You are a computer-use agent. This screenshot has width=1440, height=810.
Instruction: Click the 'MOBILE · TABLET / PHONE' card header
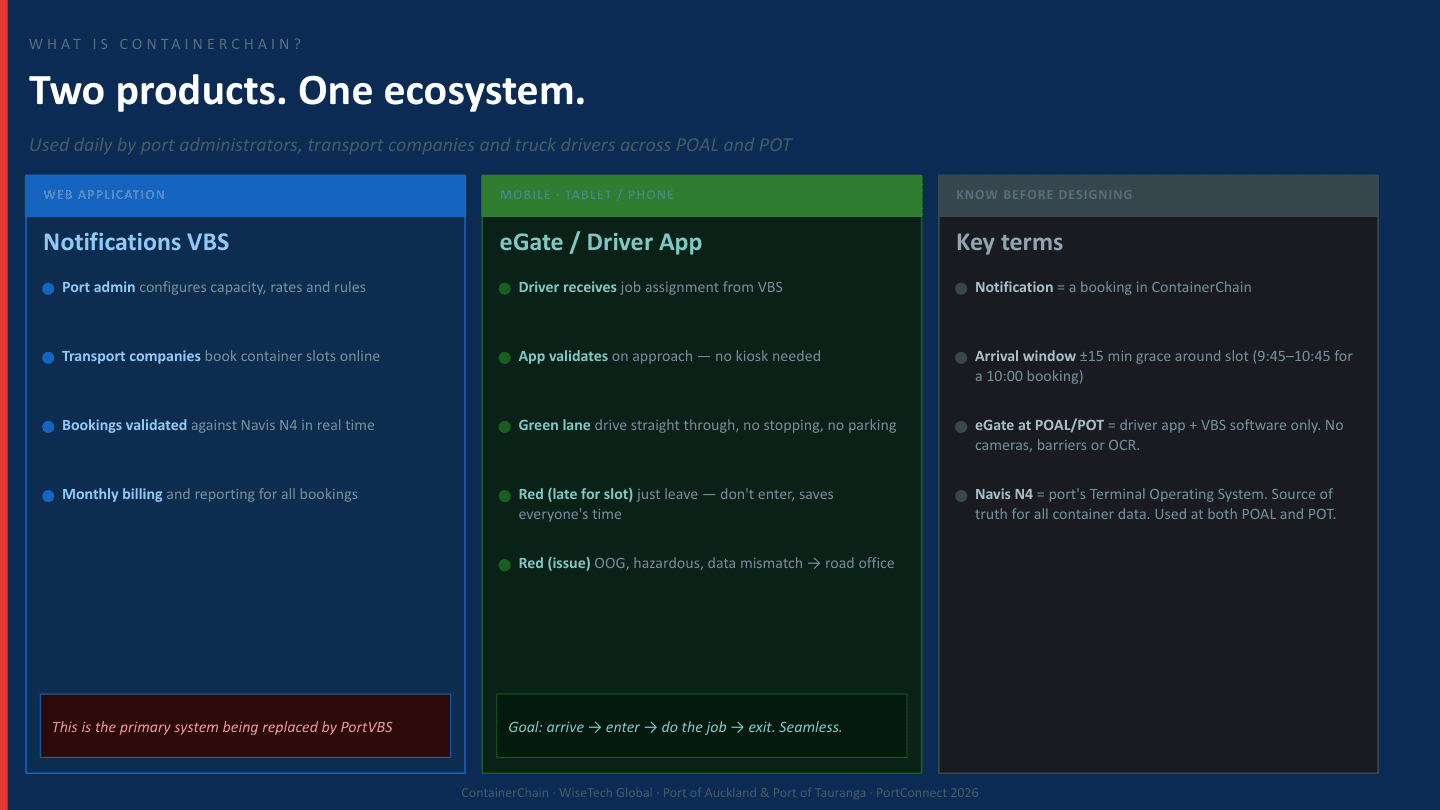pyautogui.click(x=702, y=195)
